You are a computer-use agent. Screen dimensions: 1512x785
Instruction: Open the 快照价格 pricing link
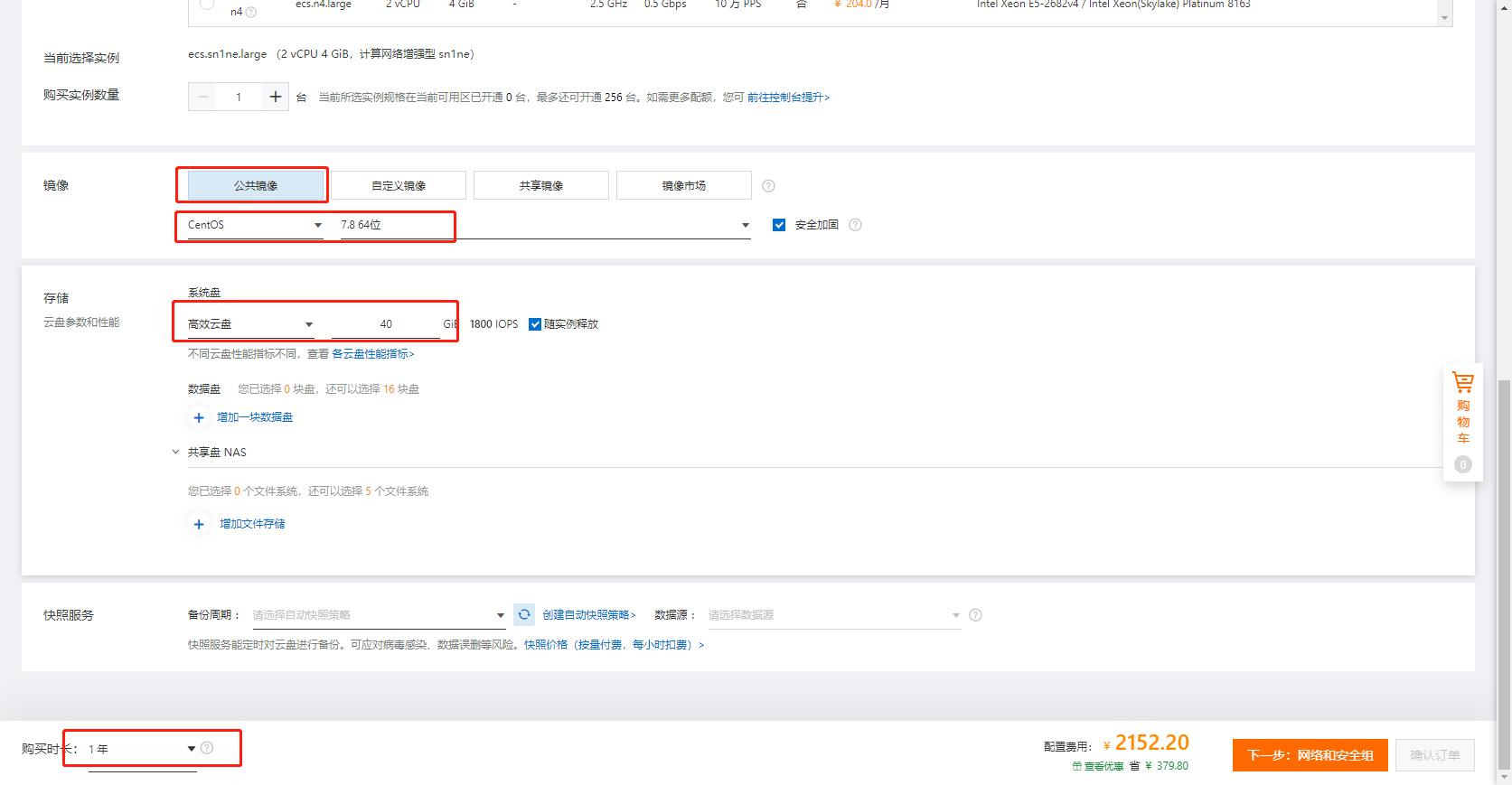(x=614, y=645)
